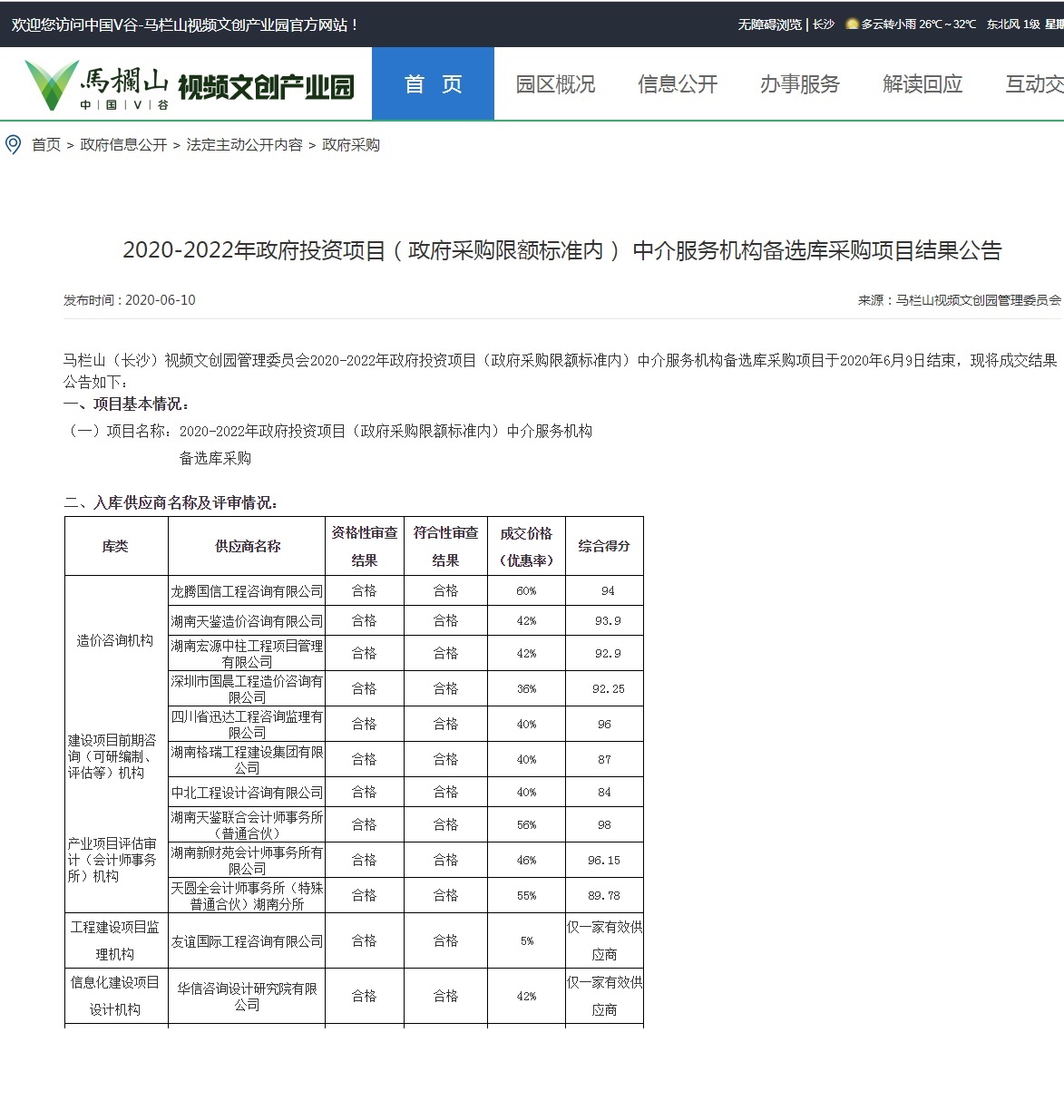Click the 无障碍浏览 accessibility link

[769, 24]
